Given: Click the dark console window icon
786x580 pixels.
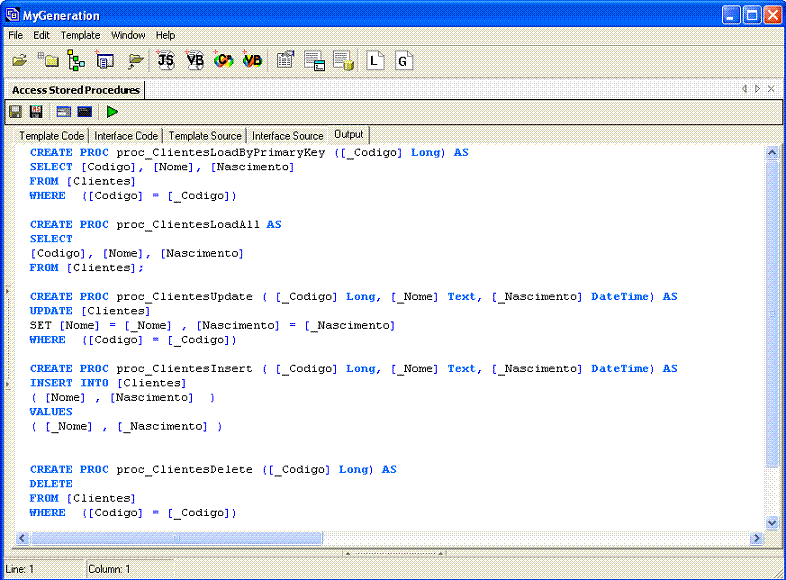Looking at the screenshot, I should point(85,111).
